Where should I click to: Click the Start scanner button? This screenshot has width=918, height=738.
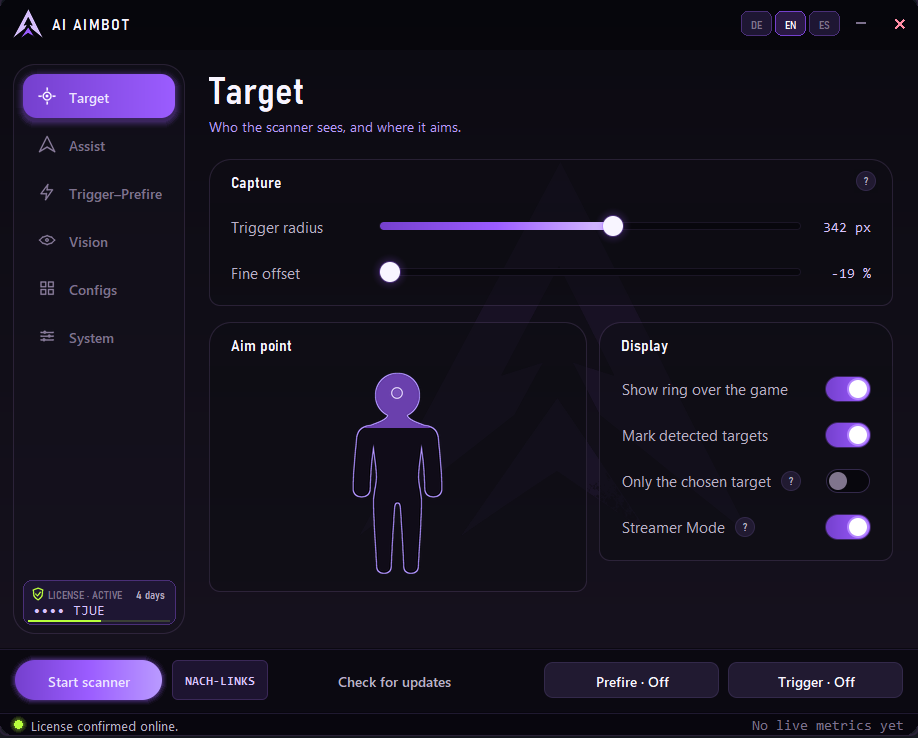click(x=88, y=681)
